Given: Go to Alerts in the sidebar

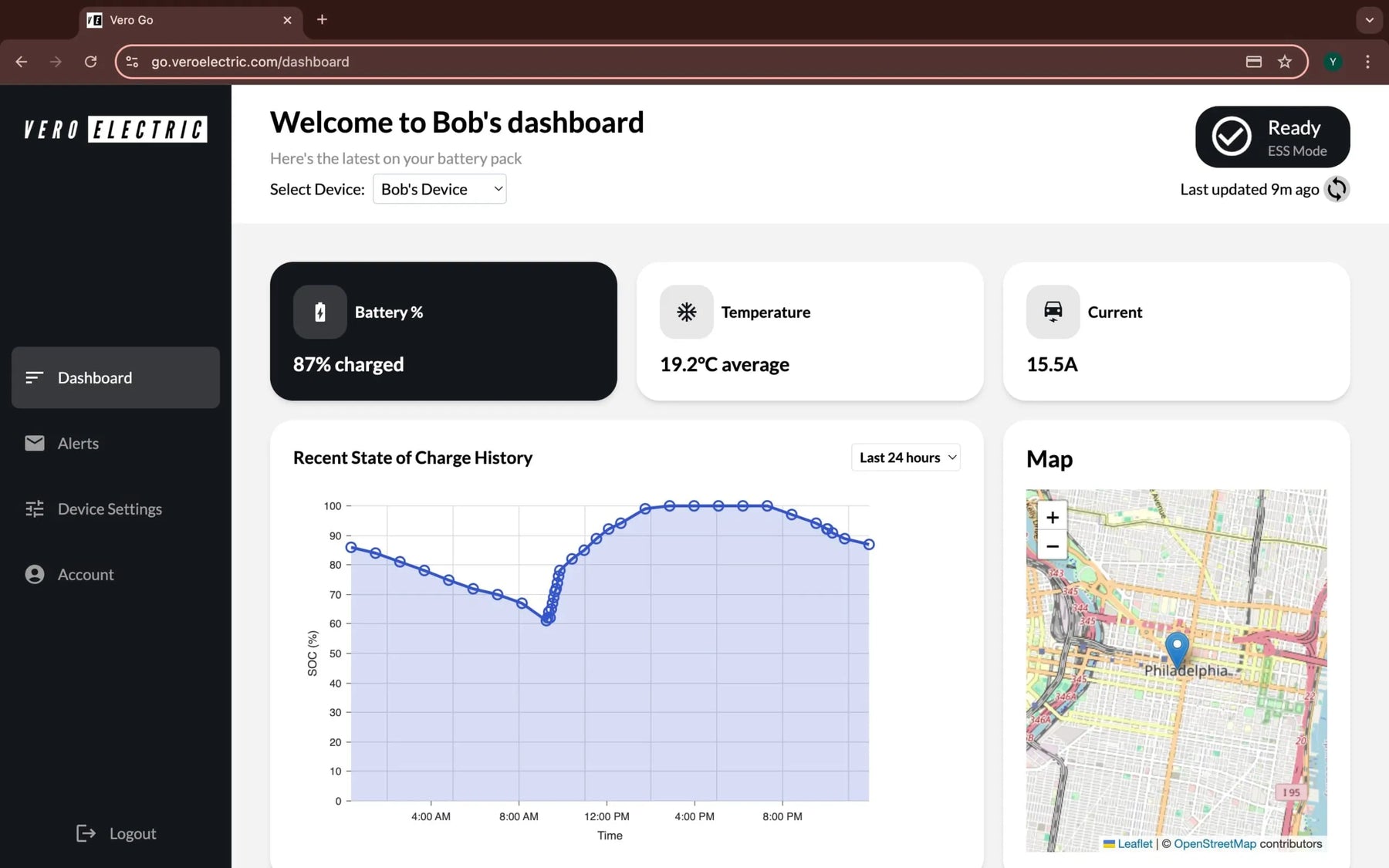Looking at the screenshot, I should pyautogui.click(x=78, y=444).
